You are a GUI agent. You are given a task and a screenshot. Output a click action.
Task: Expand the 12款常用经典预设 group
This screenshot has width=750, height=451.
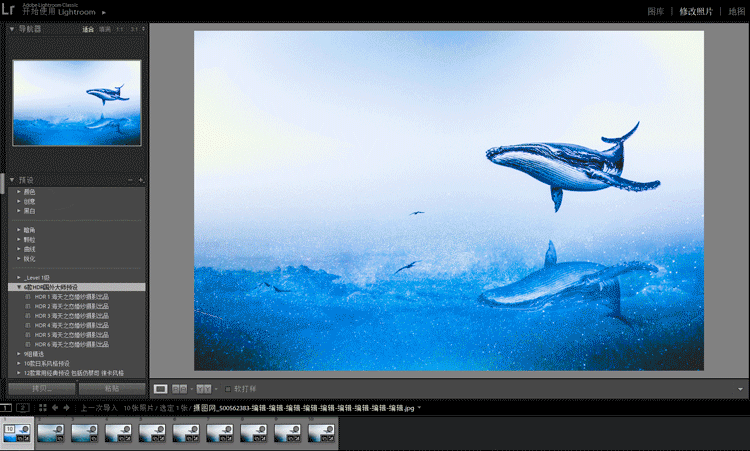click(19, 373)
